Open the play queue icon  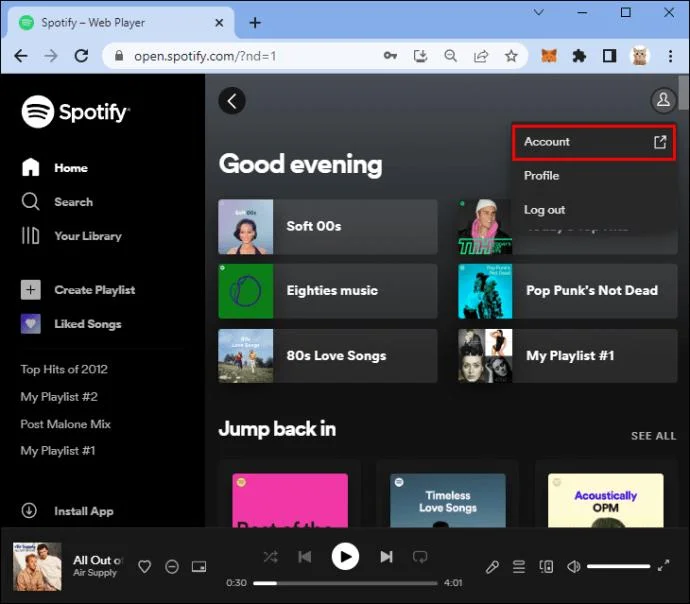519,567
